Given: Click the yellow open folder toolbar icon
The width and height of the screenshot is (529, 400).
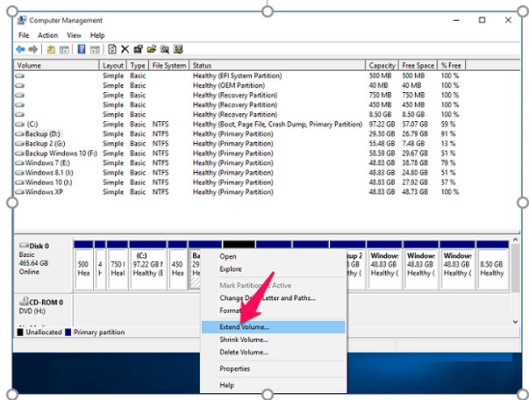Looking at the screenshot, I should [151, 49].
